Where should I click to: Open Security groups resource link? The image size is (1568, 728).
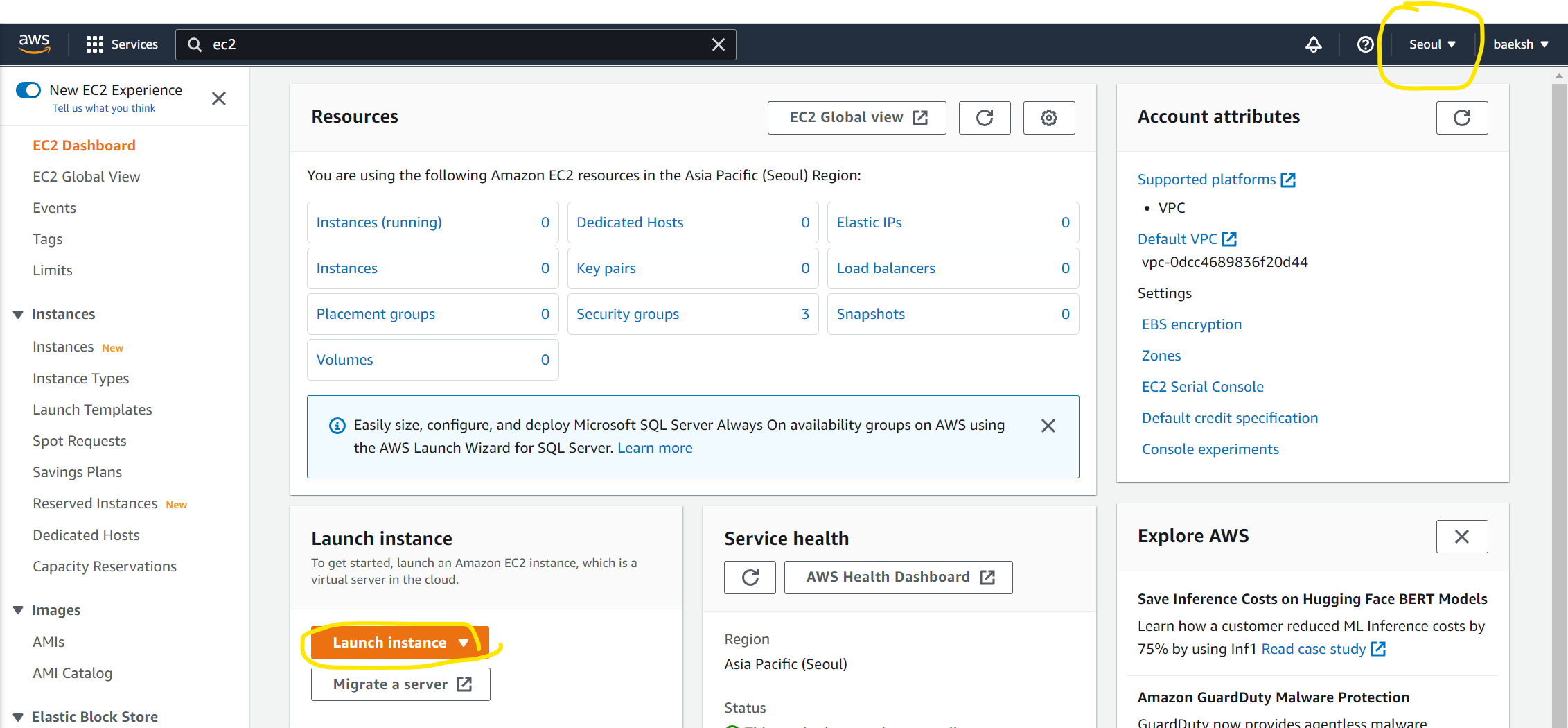(x=628, y=314)
